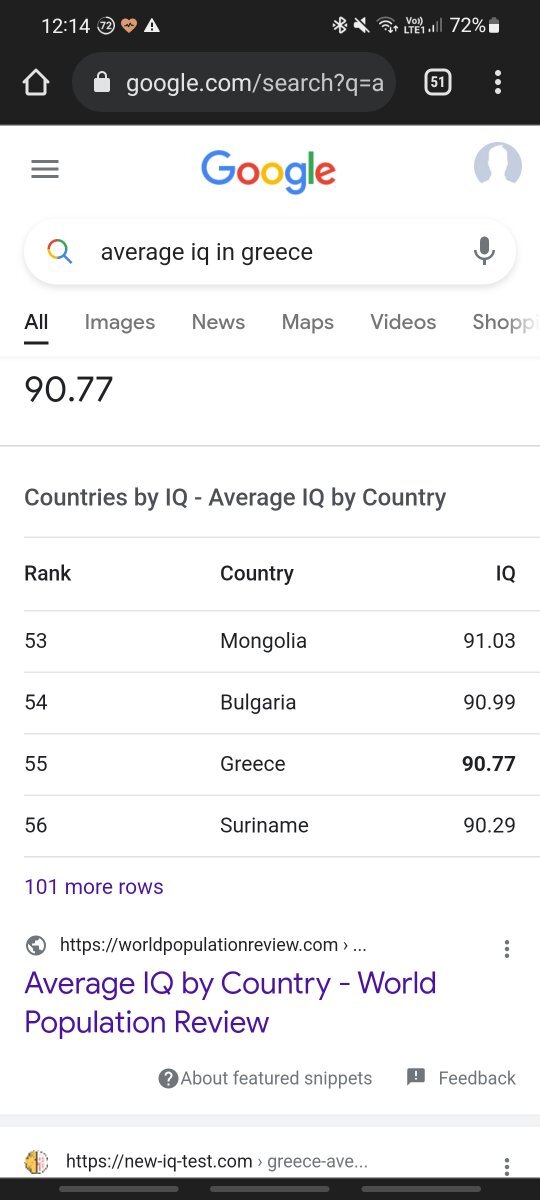Open the Videos results tab
The height and width of the screenshot is (1200, 540).
403,322
